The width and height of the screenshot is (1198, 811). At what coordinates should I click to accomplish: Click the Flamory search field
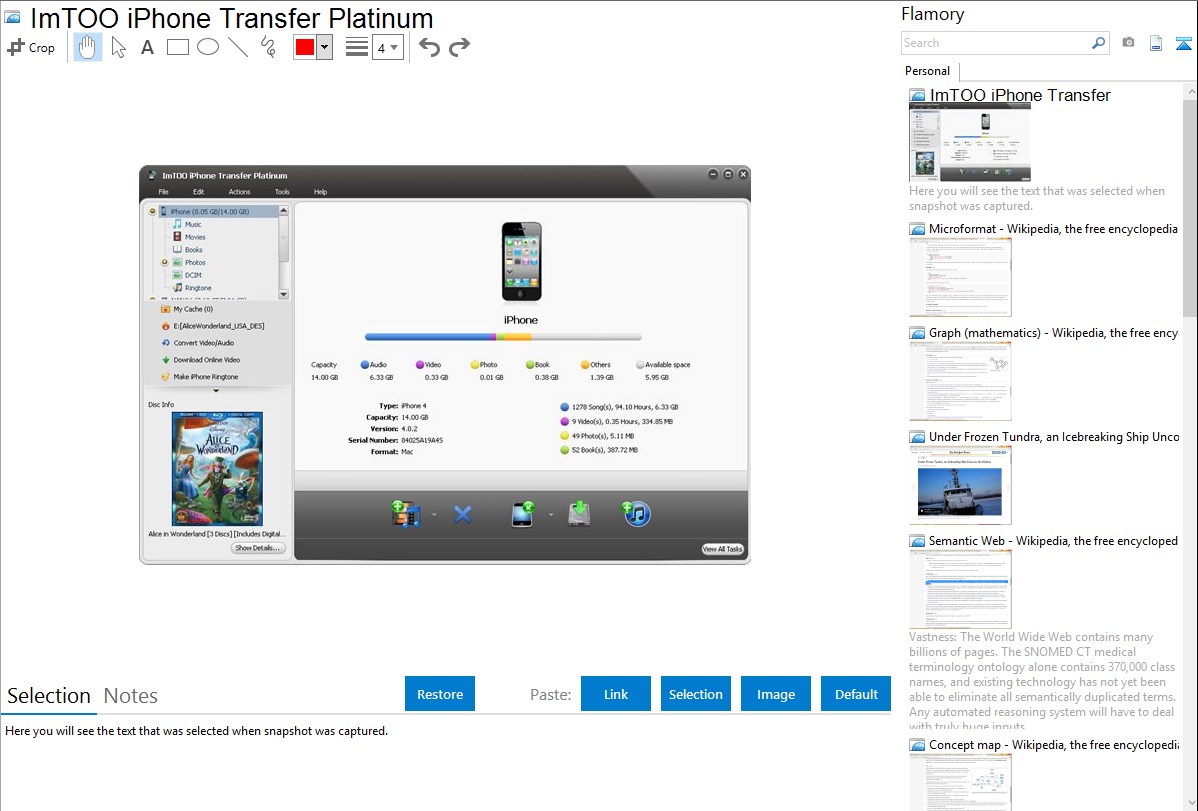point(996,43)
